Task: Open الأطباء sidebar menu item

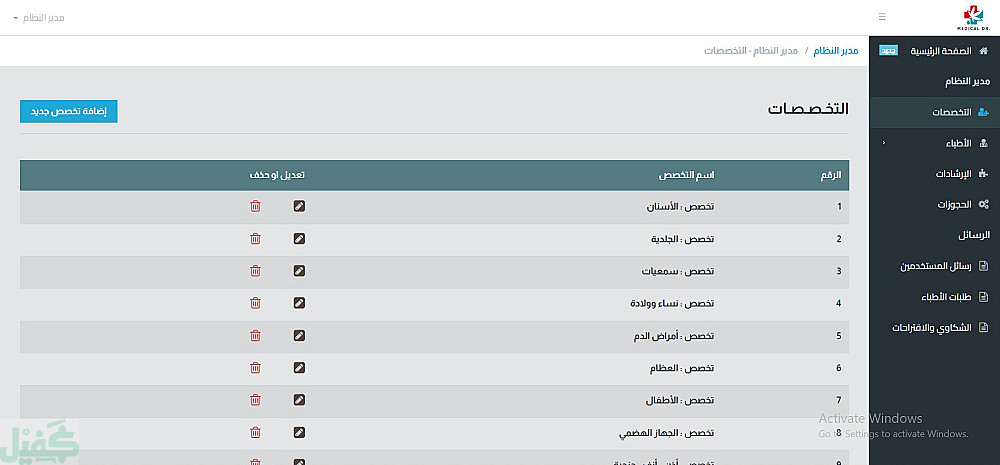Action: tap(934, 144)
